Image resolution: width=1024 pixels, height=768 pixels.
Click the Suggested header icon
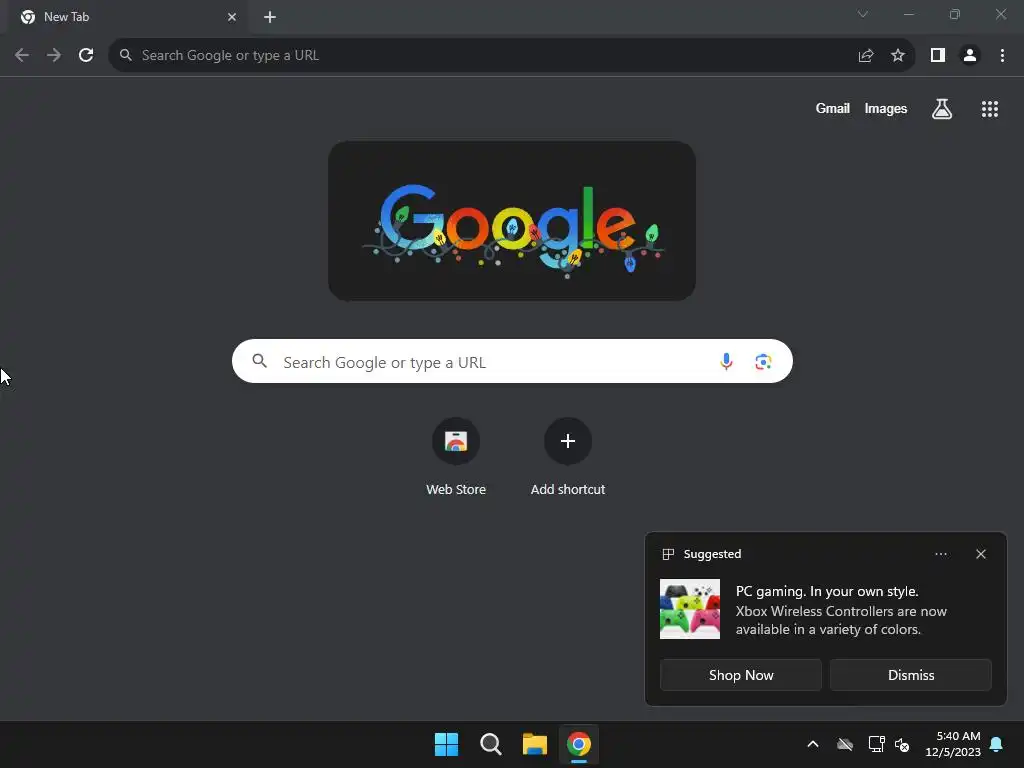(x=668, y=554)
